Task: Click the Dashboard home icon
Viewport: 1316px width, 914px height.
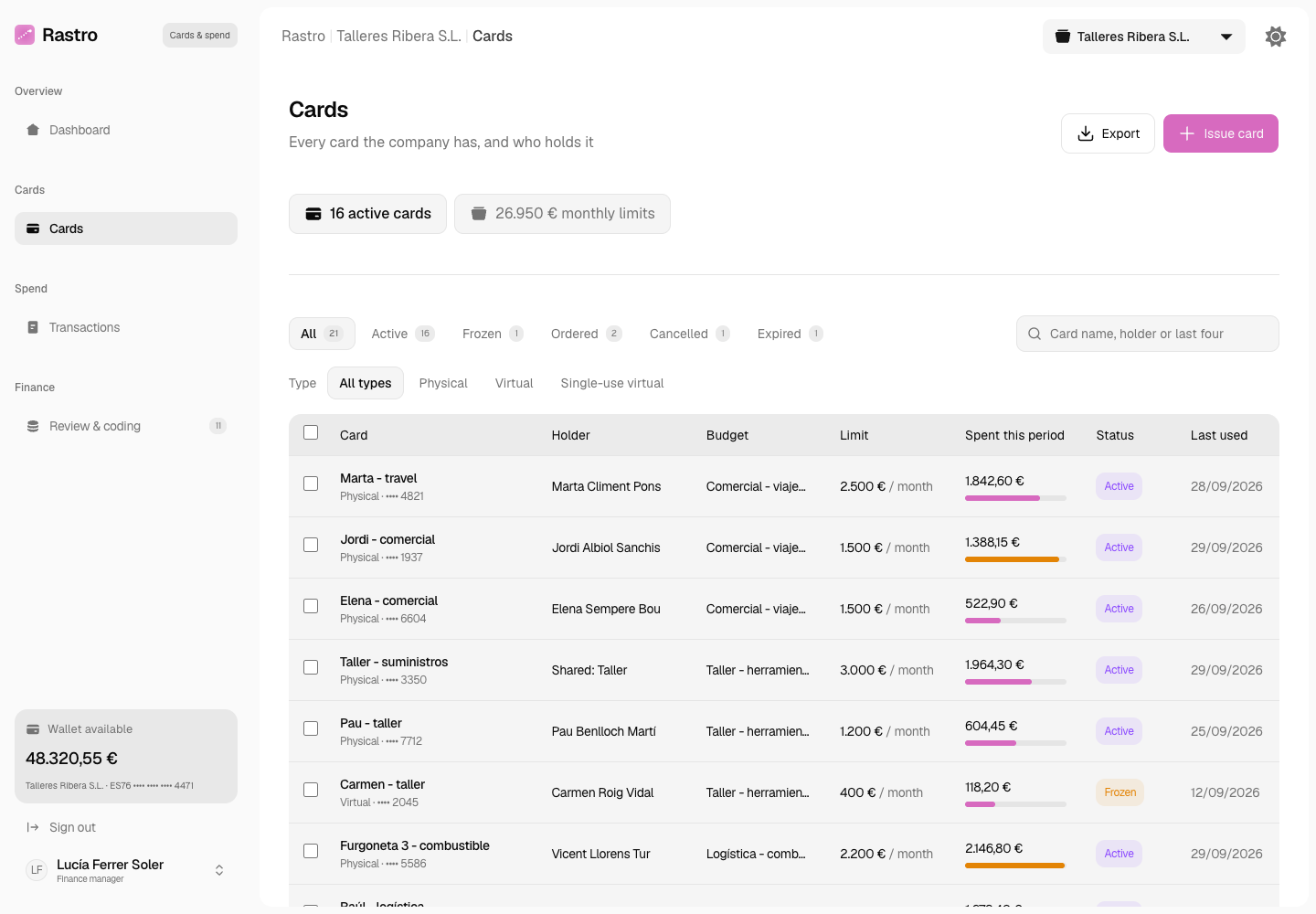Action: tap(33, 130)
